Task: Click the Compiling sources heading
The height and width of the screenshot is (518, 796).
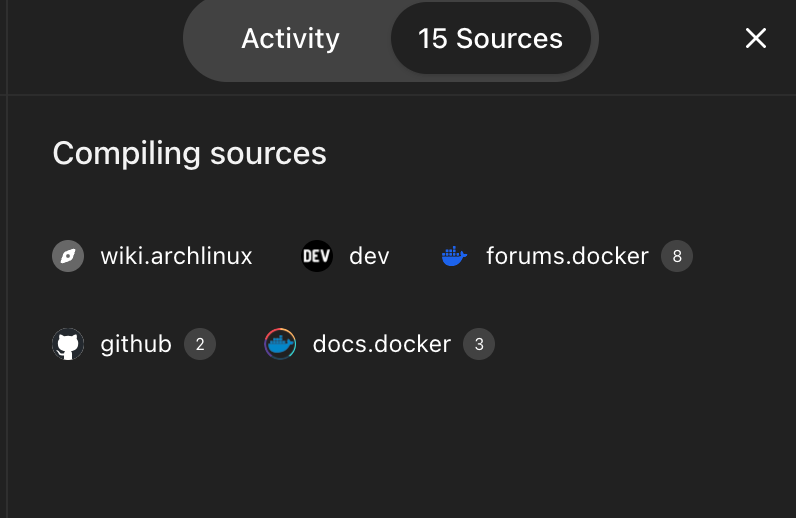Action: pyautogui.click(x=189, y=153)
